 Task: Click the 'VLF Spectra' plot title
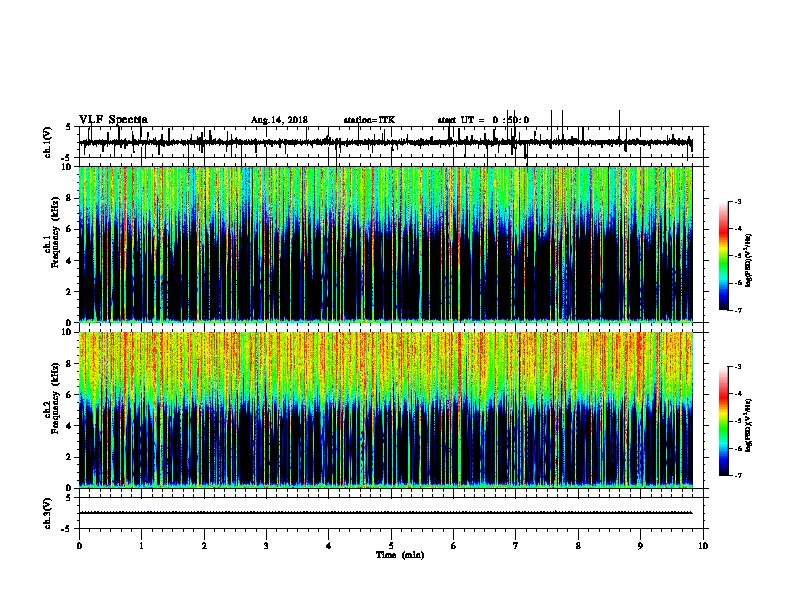(x=113, y=120)
